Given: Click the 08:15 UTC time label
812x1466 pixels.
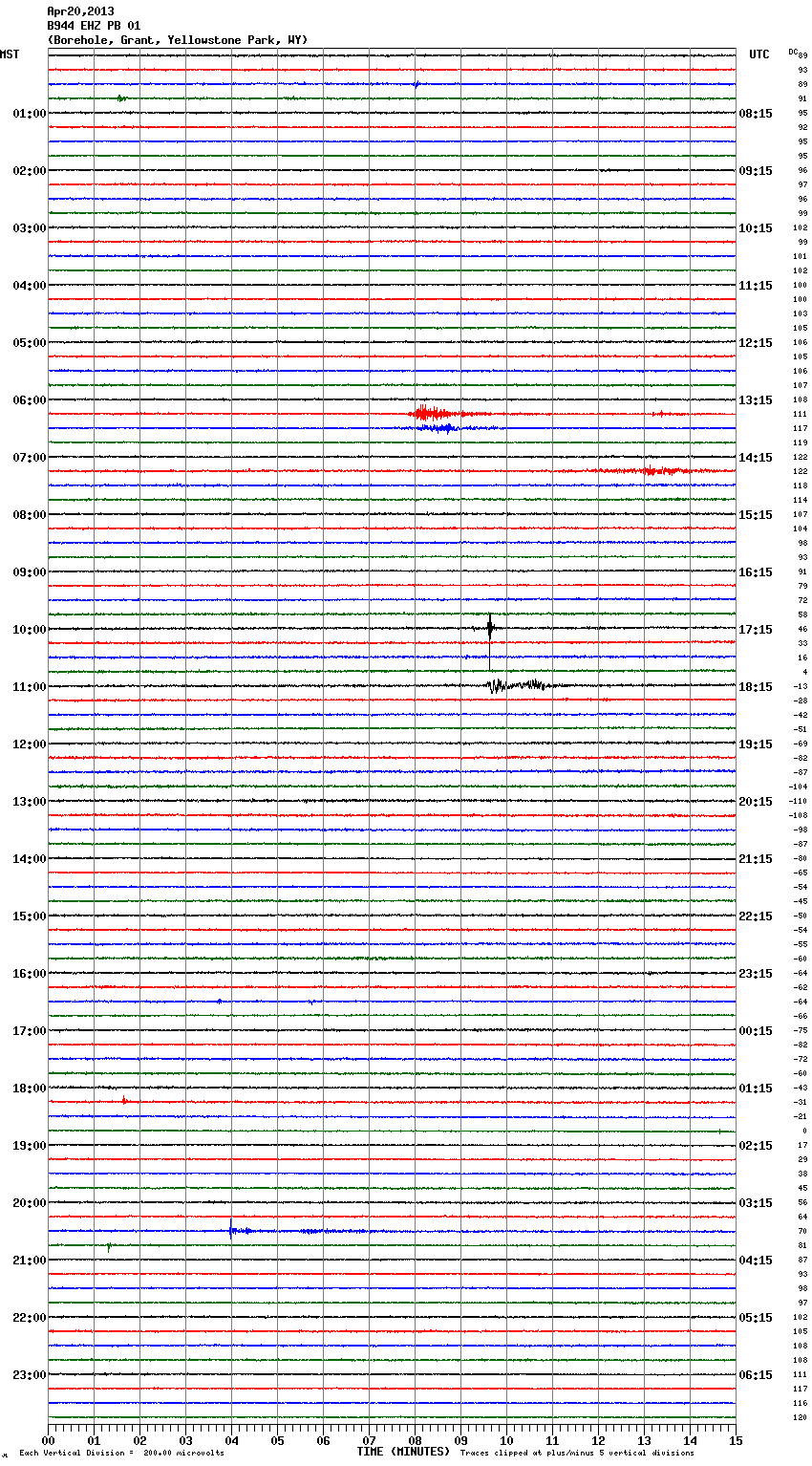Looking at the screenshot, I should point(756,114).
